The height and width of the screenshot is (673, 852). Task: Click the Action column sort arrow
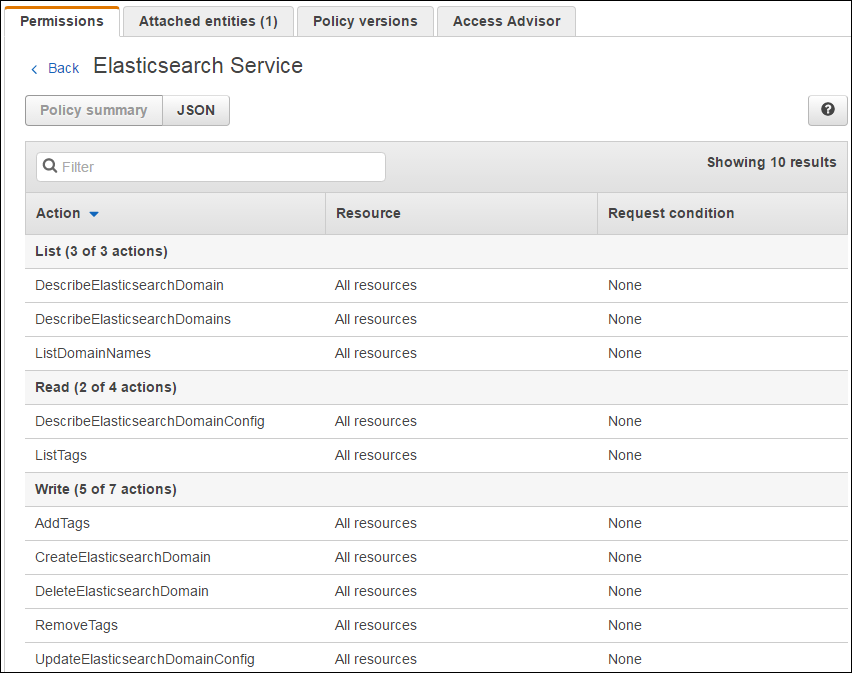pos(94,214)
